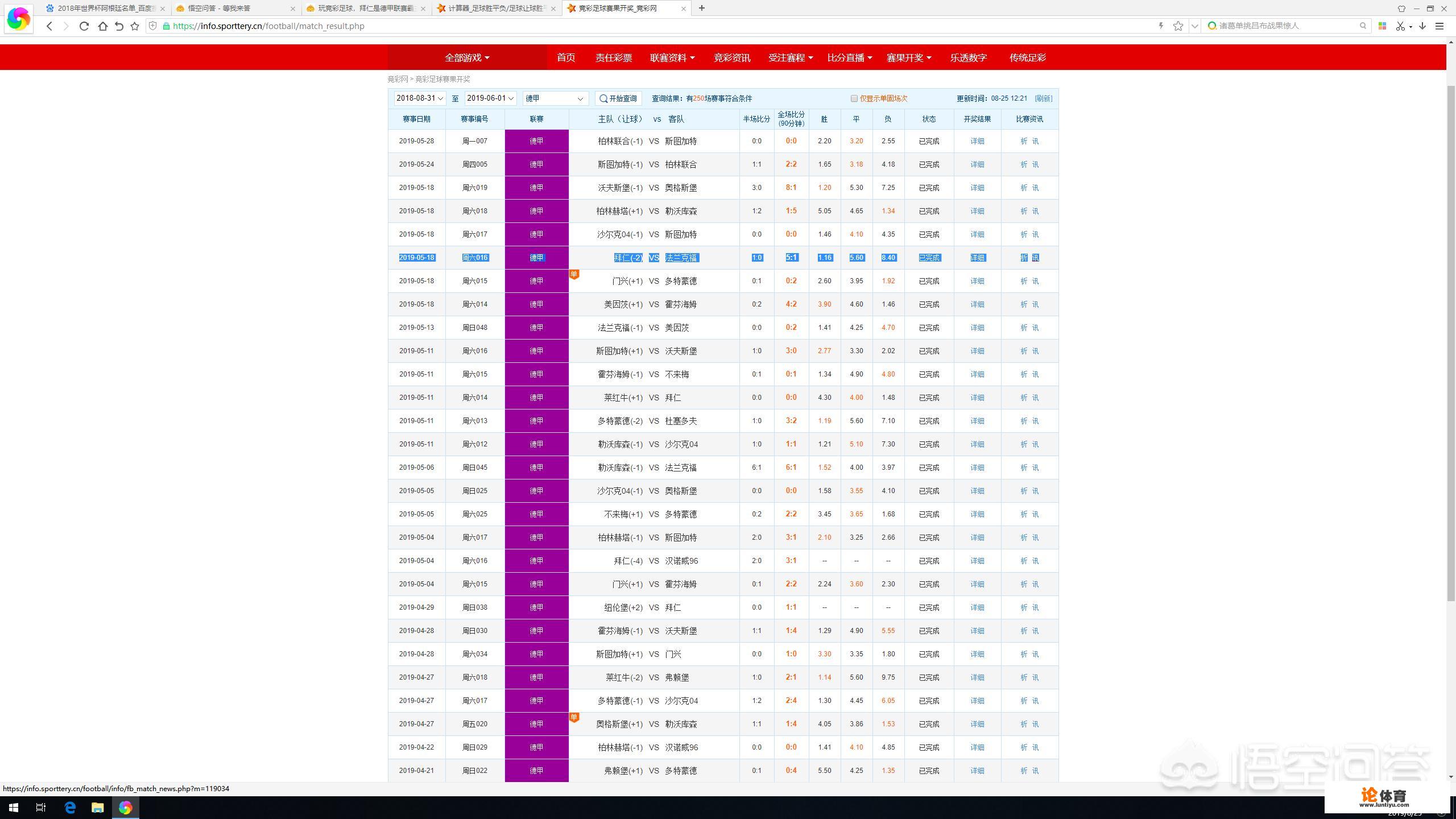This screenshot has width=1456, height=819.
Task: Click the 赛事日期 column header
Action: click(416, 119)
